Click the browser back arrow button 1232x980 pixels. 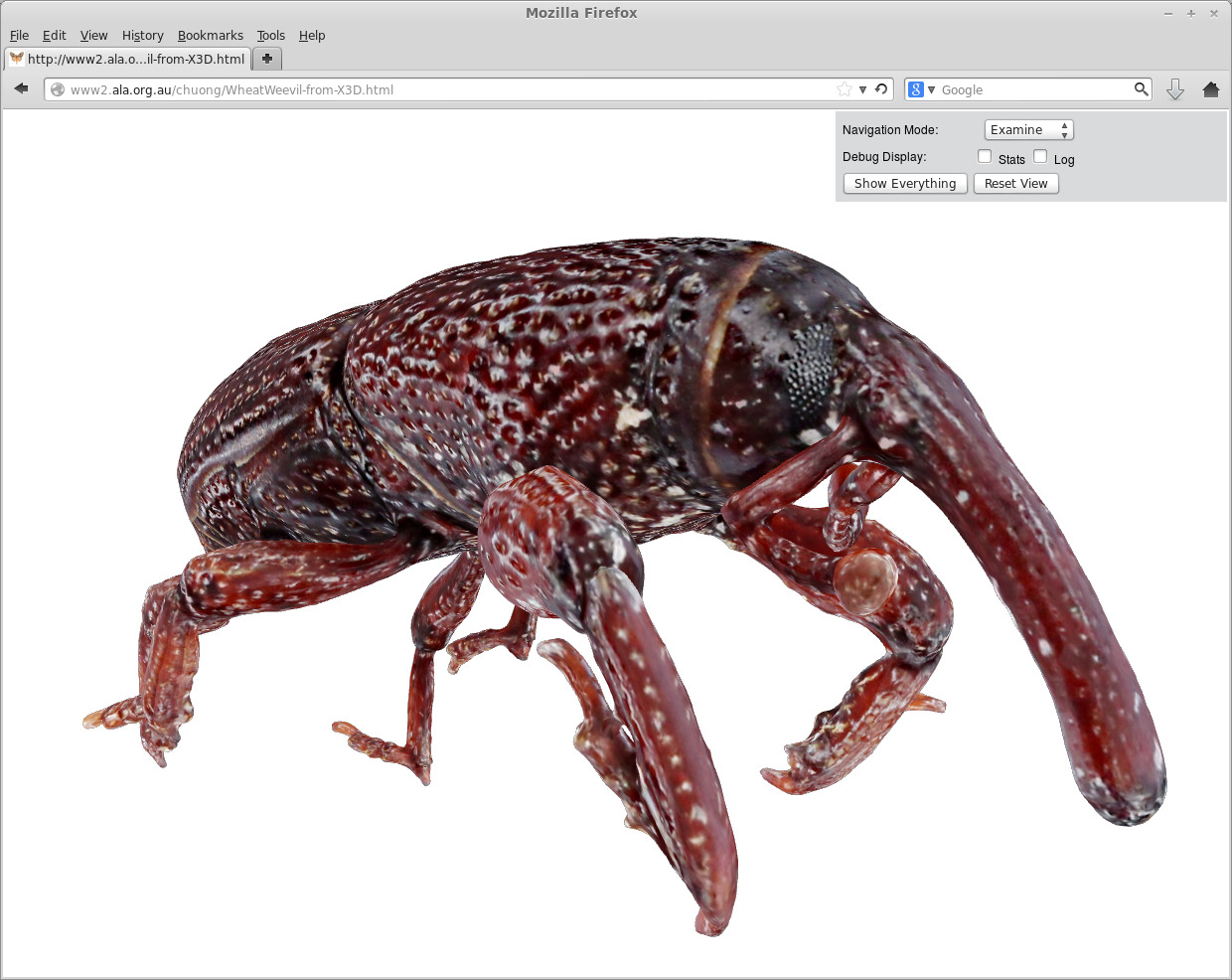point(21,89)
